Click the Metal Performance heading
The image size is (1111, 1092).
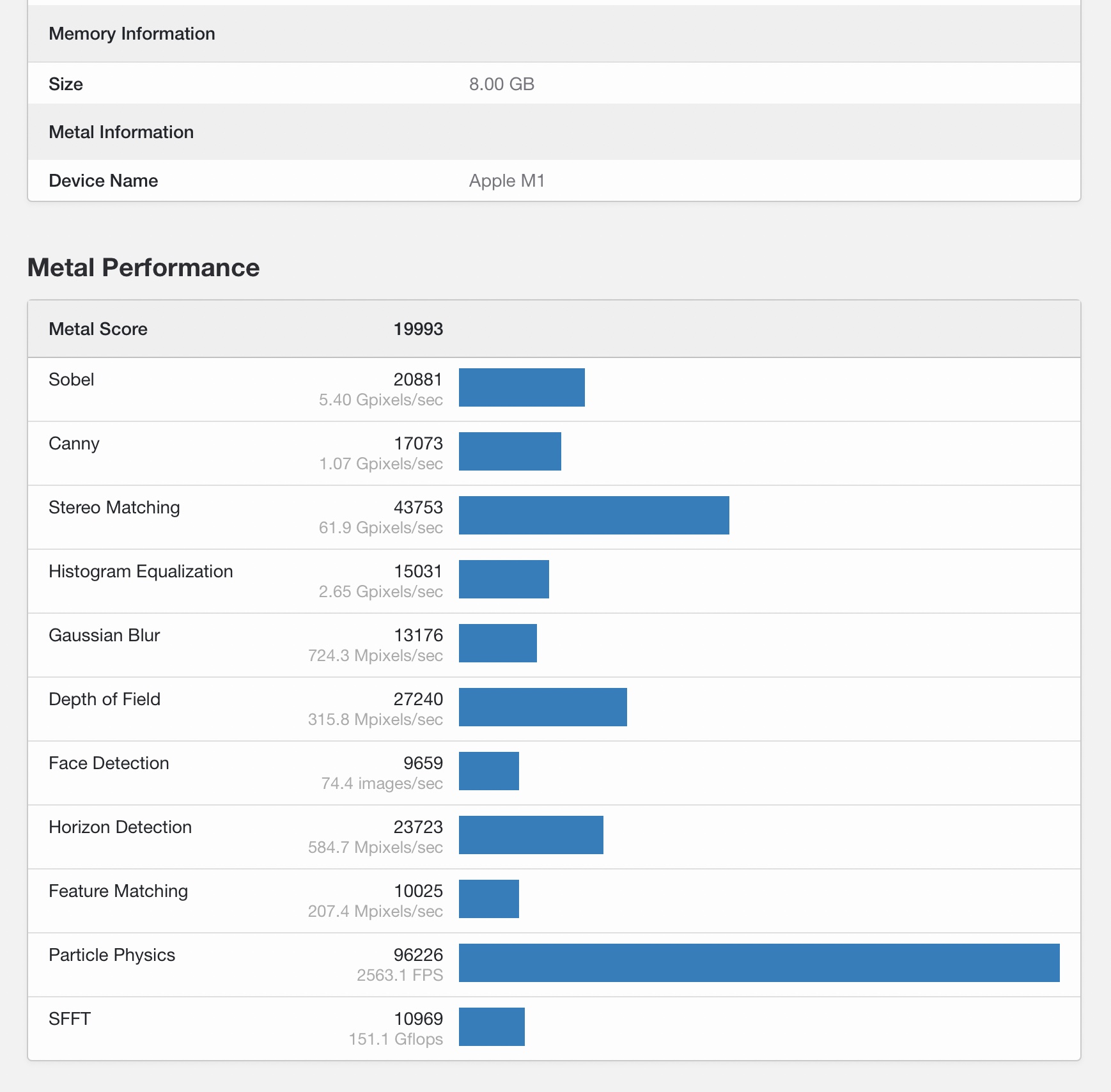point(143,268)
